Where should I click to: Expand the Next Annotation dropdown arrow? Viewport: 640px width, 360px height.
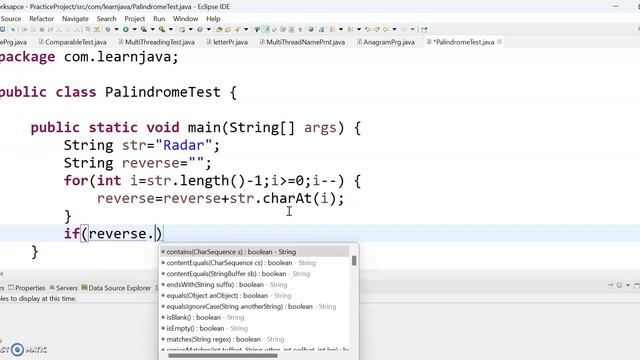pyautogui.click(x=341, y=29)
